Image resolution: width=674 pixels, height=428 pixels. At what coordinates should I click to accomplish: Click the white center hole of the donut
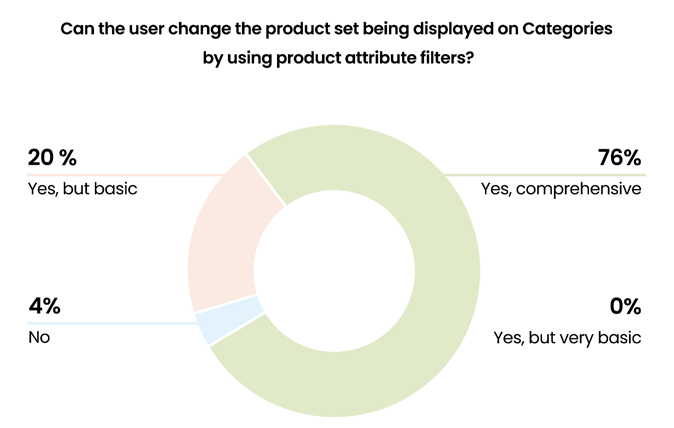(x=334, y=271)
